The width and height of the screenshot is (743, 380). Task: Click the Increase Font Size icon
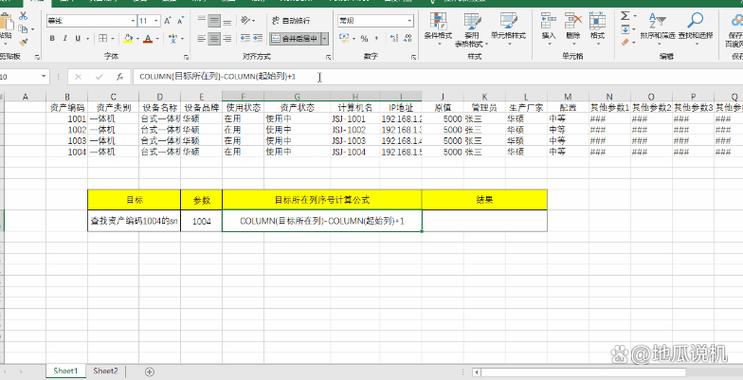coord(168,21)
